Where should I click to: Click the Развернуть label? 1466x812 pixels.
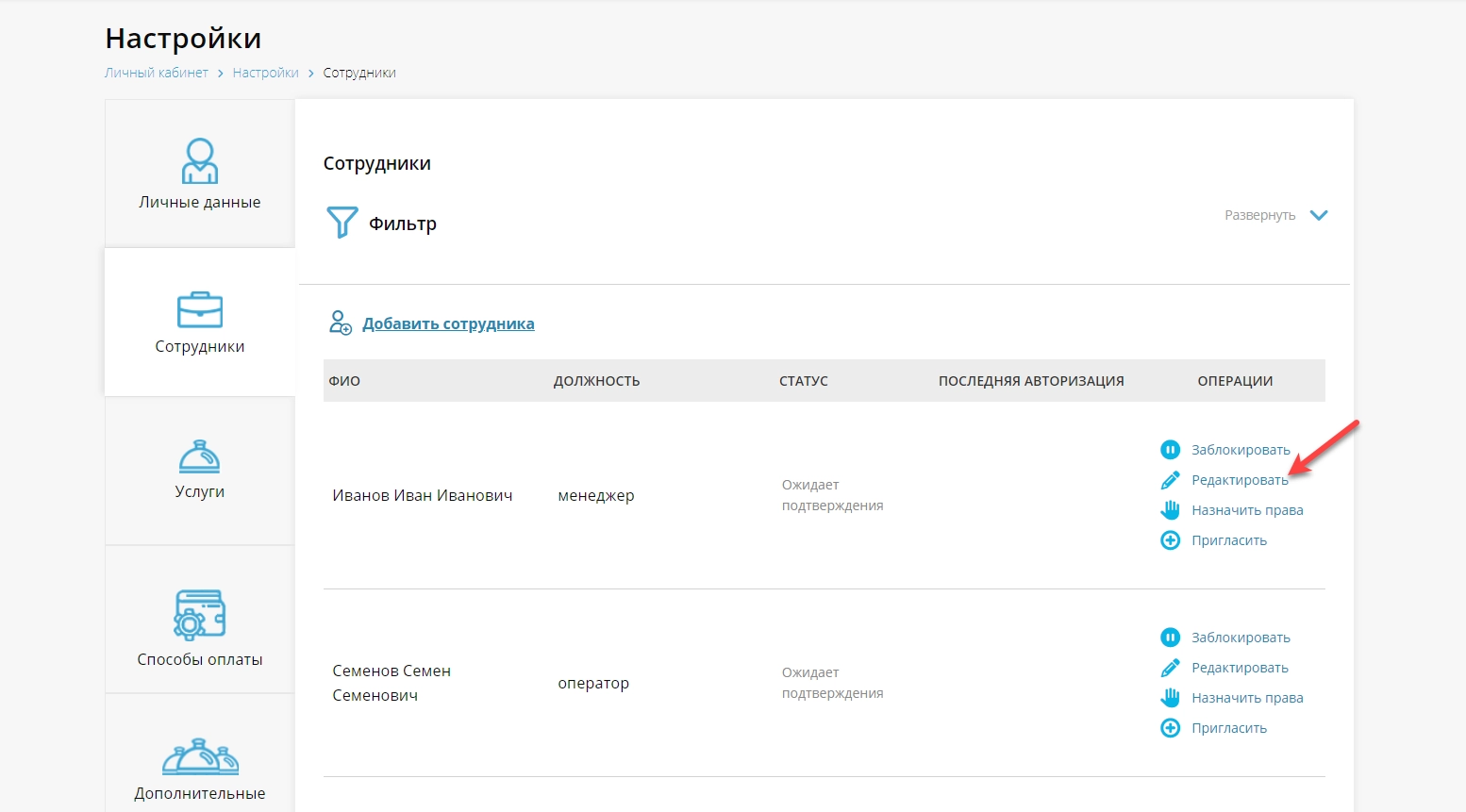[x=1259, y=215]
